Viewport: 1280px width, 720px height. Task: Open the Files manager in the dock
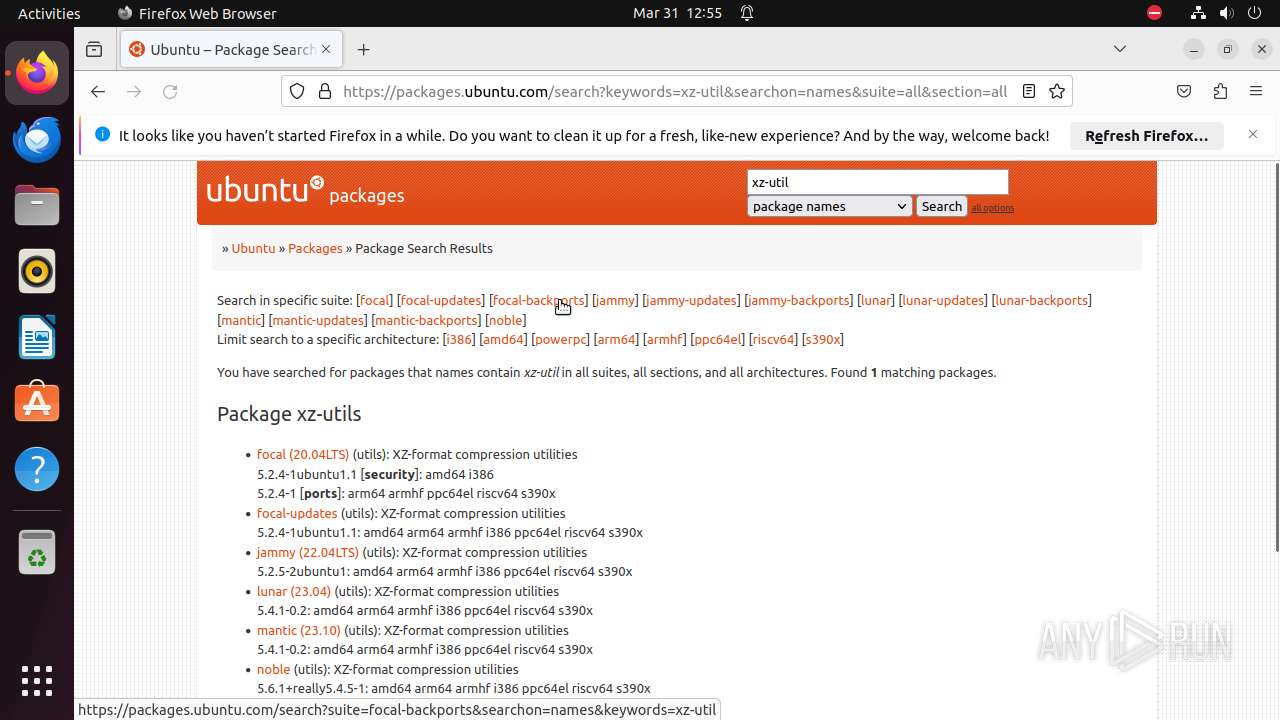click(37, 205)
